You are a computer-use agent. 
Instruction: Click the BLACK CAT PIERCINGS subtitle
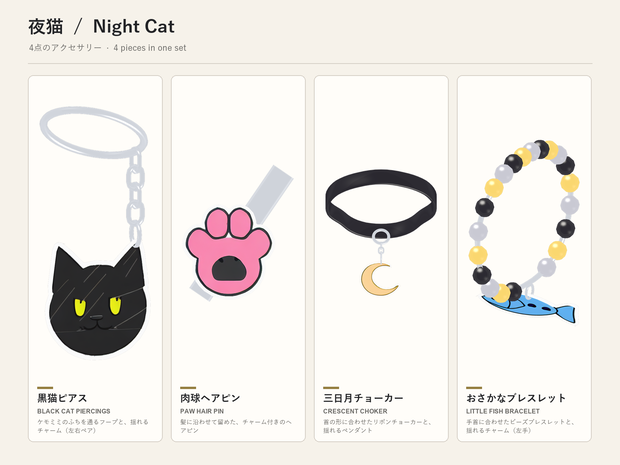pyautogui.click(x=74, y=411)
